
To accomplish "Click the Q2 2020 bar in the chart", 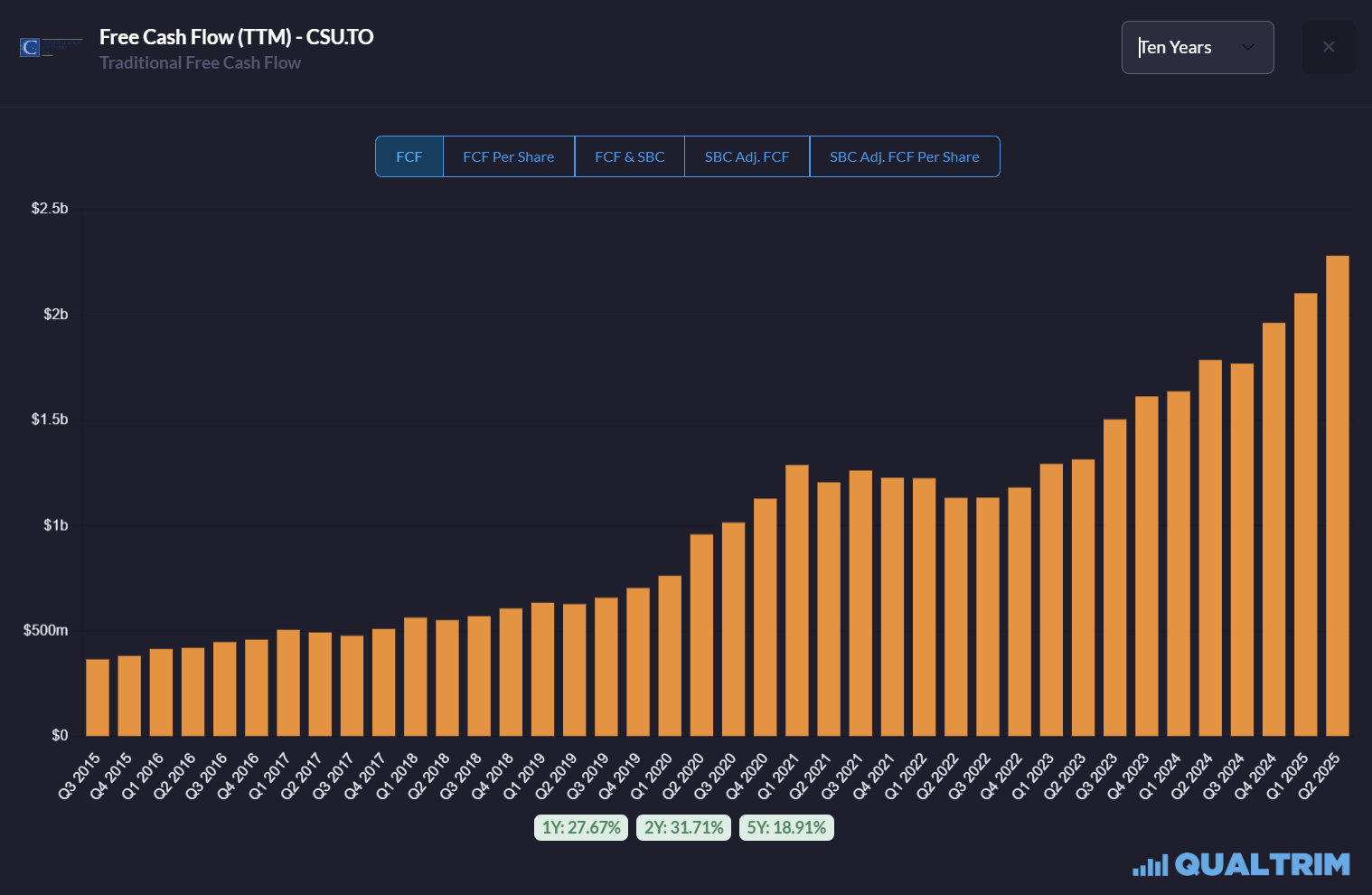I will (x=701, y=635).
